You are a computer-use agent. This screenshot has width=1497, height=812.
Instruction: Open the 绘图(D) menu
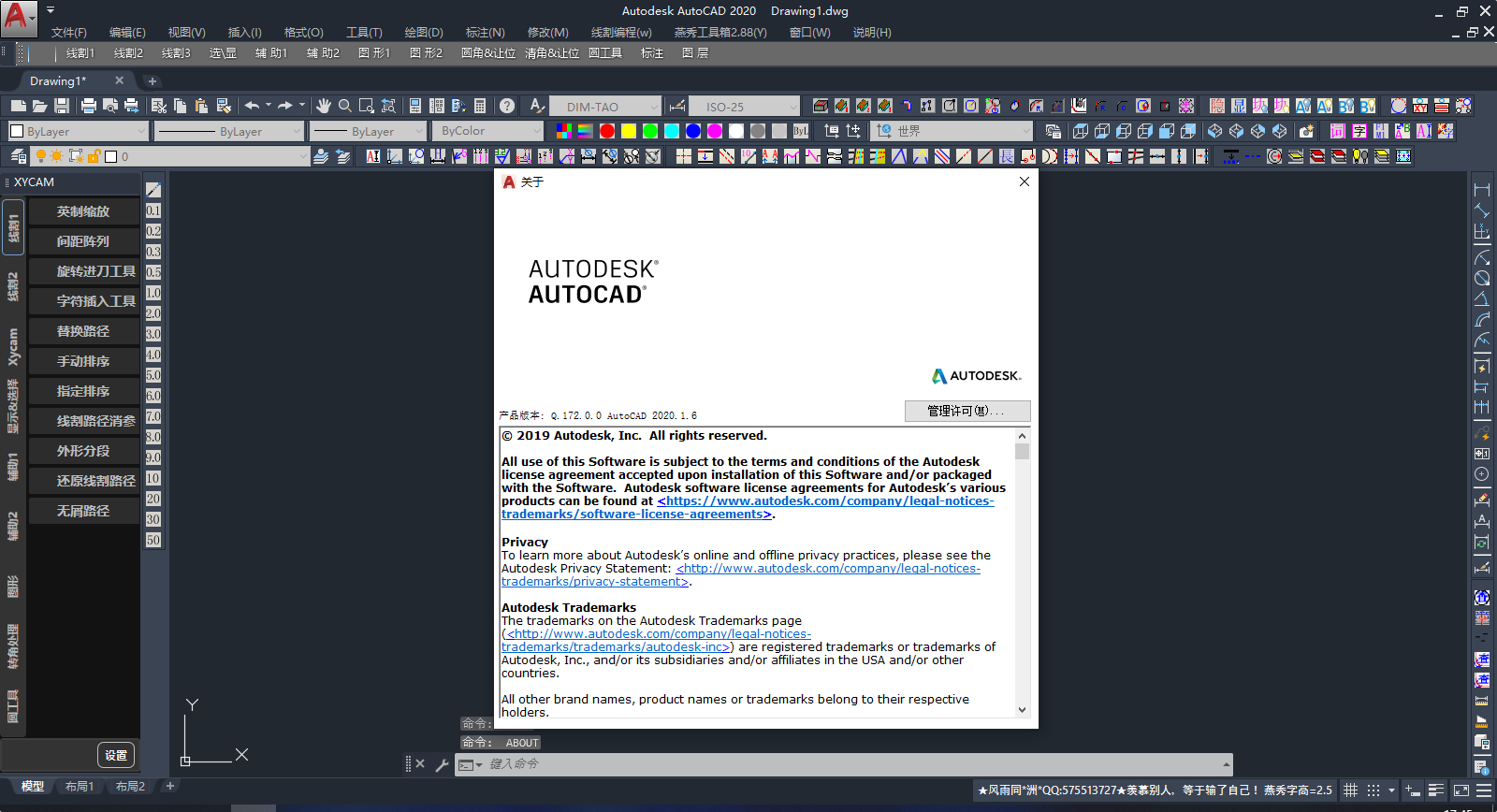point(424,33)
